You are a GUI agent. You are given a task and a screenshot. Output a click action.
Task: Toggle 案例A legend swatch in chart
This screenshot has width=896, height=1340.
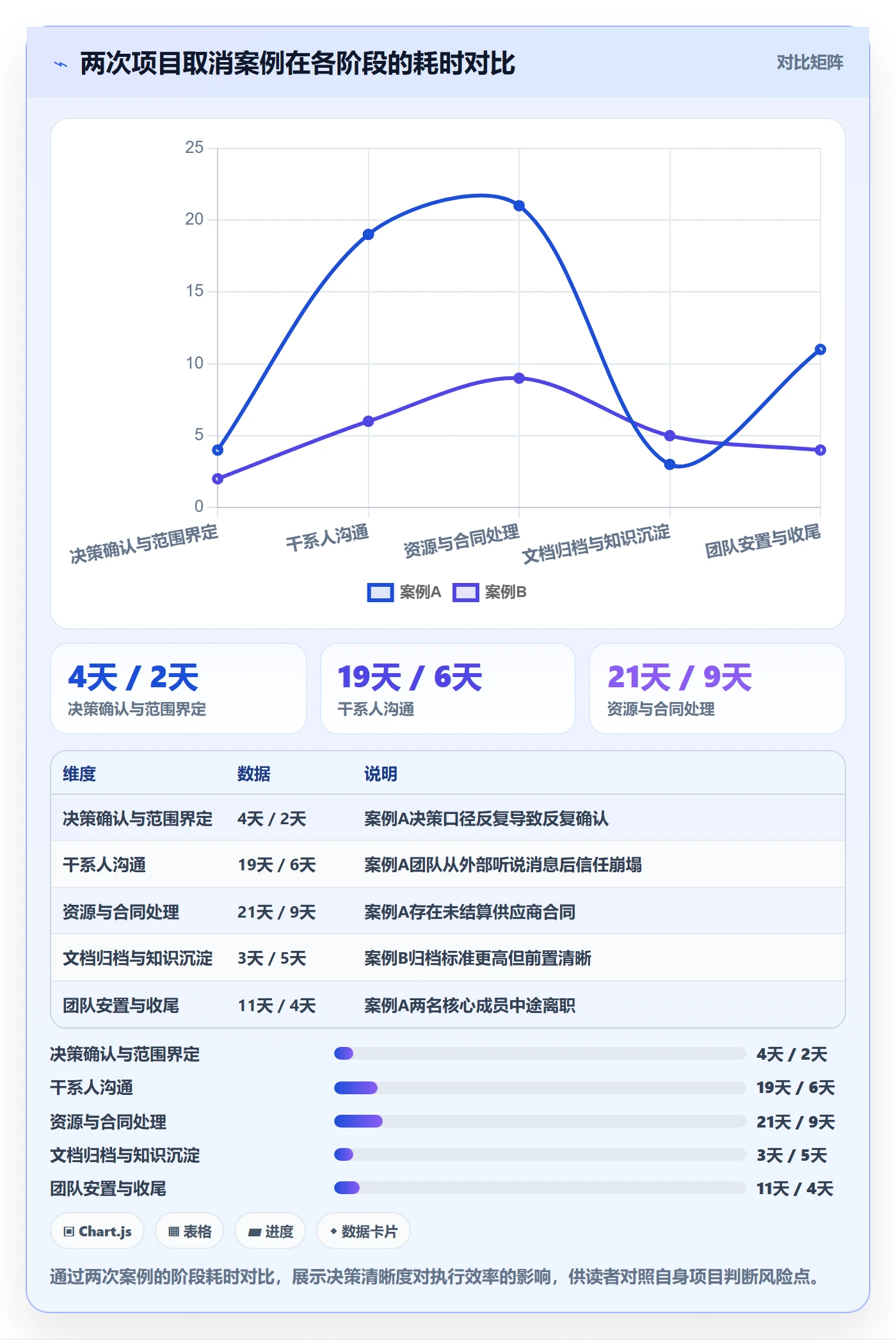[x=380, y=593]
